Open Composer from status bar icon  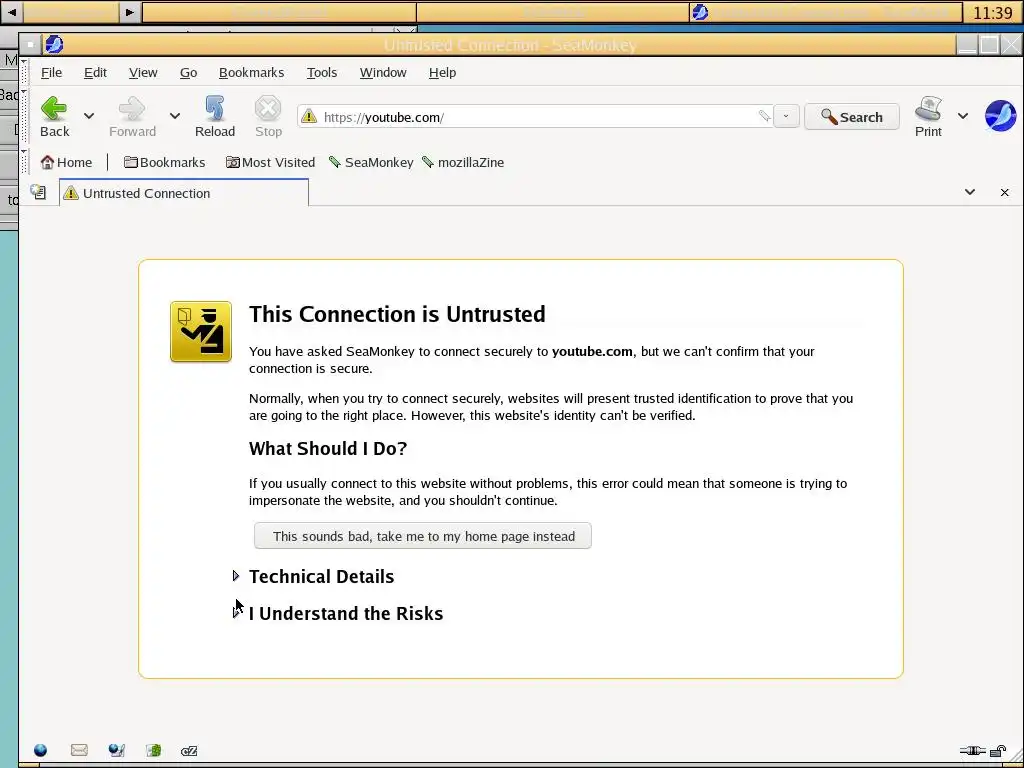click(117, 750)
